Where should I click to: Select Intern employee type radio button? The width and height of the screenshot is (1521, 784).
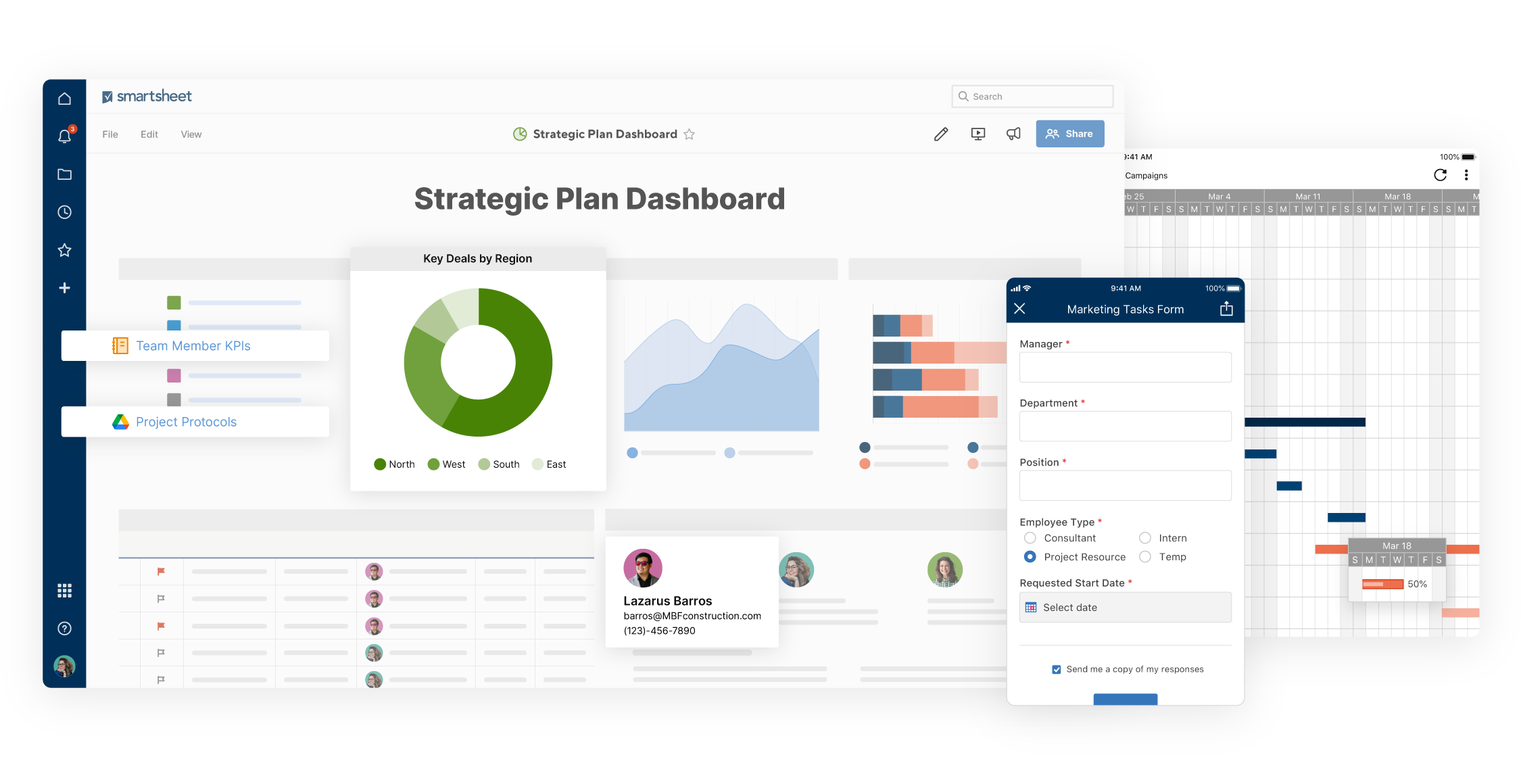(1144, 537)
